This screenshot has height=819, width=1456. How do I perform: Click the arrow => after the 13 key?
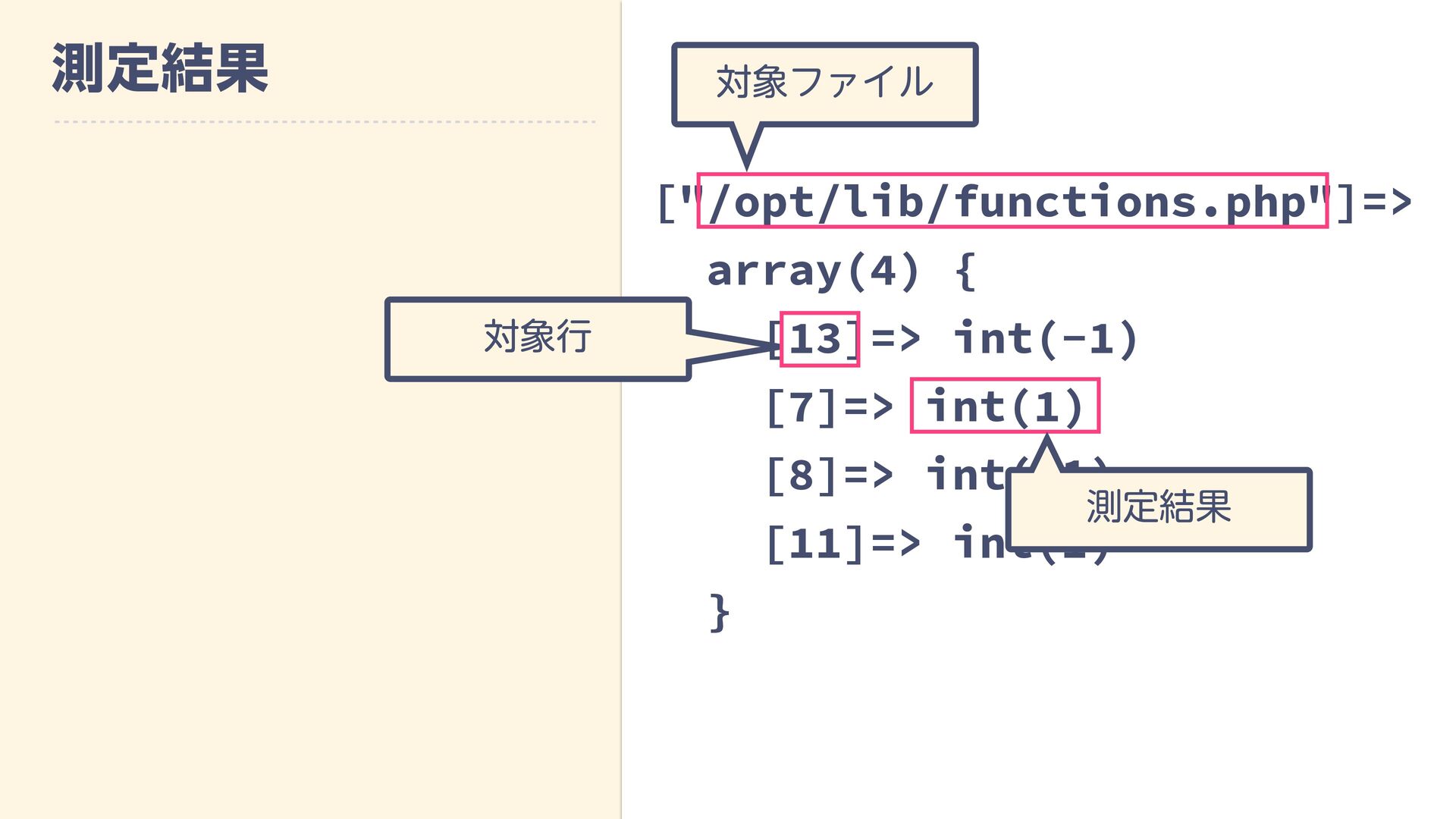tap(896, 339)
